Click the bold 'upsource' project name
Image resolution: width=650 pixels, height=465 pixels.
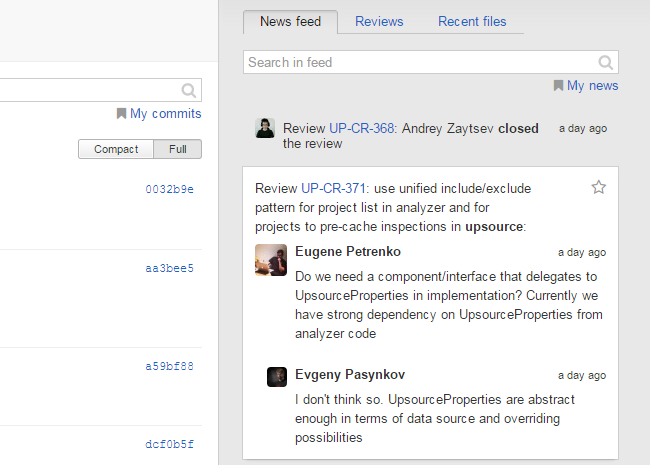494,227
